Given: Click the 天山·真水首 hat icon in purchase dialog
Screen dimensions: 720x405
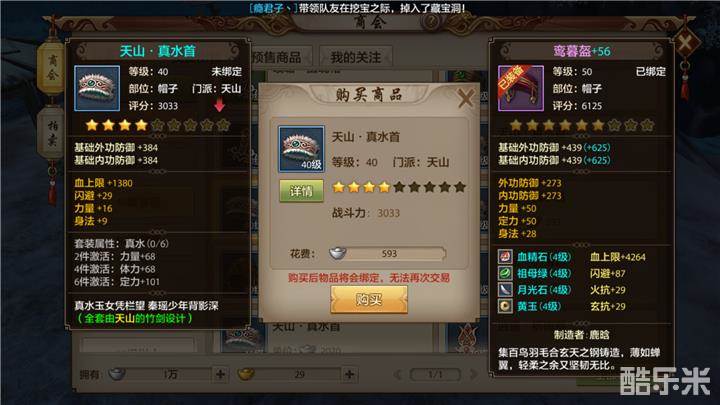Looking at the screenshot, I should [x=301, y=149].
